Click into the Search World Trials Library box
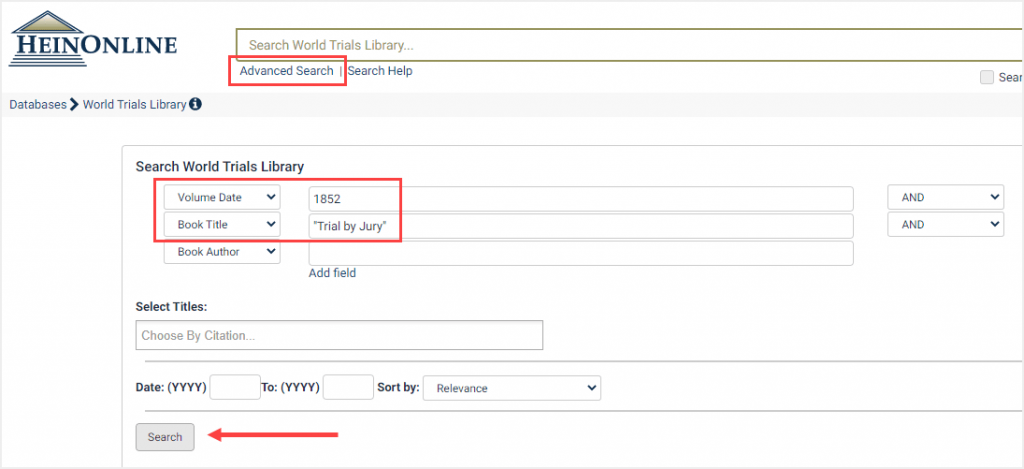 (x=630, y=46)
